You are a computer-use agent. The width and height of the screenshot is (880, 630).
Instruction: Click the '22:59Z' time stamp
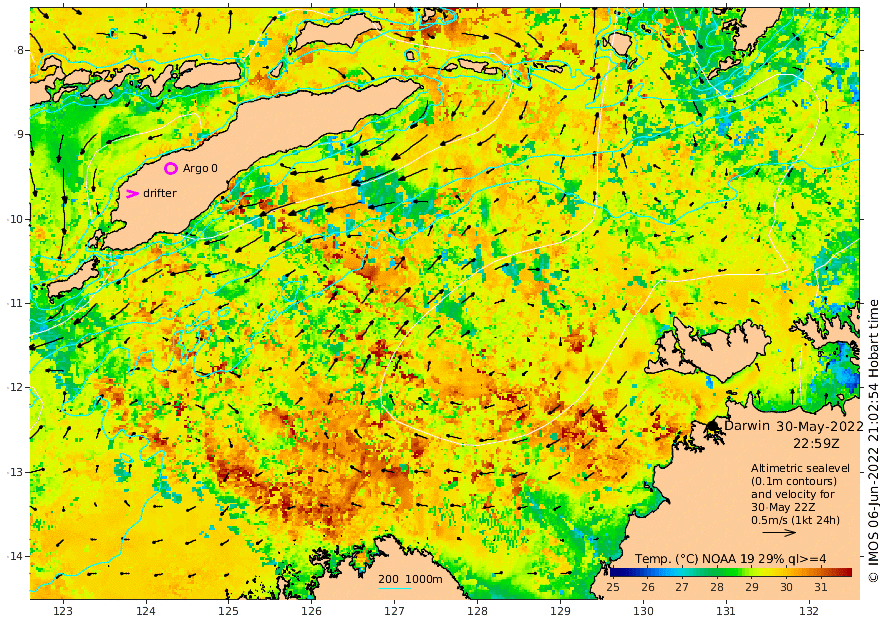pyautogui.click(x=816, y=443)
